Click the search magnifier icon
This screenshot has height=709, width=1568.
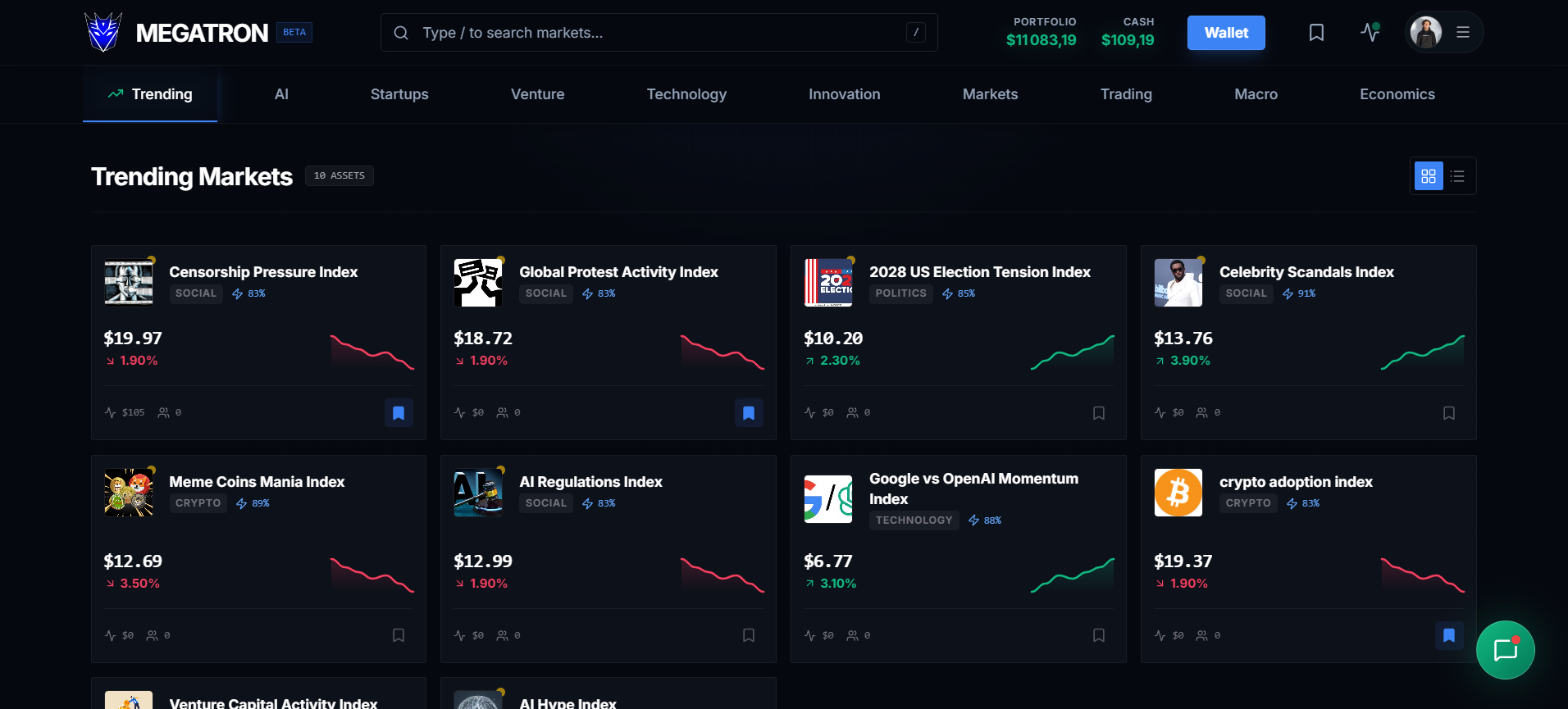coord(401,33)
